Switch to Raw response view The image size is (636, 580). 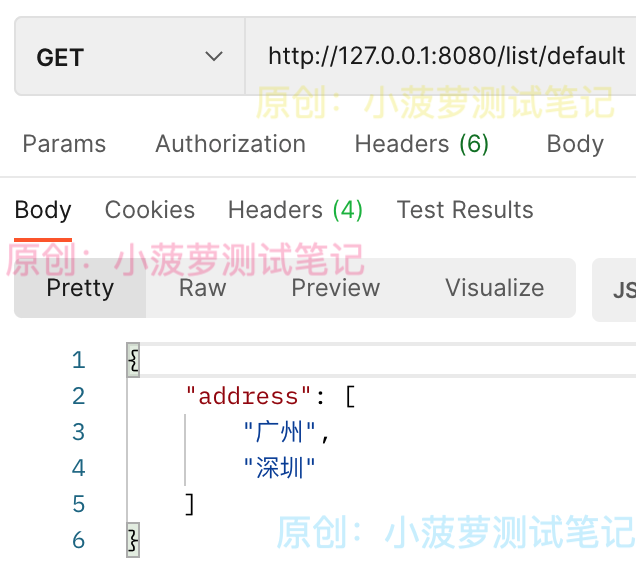(x=202, y=288)
